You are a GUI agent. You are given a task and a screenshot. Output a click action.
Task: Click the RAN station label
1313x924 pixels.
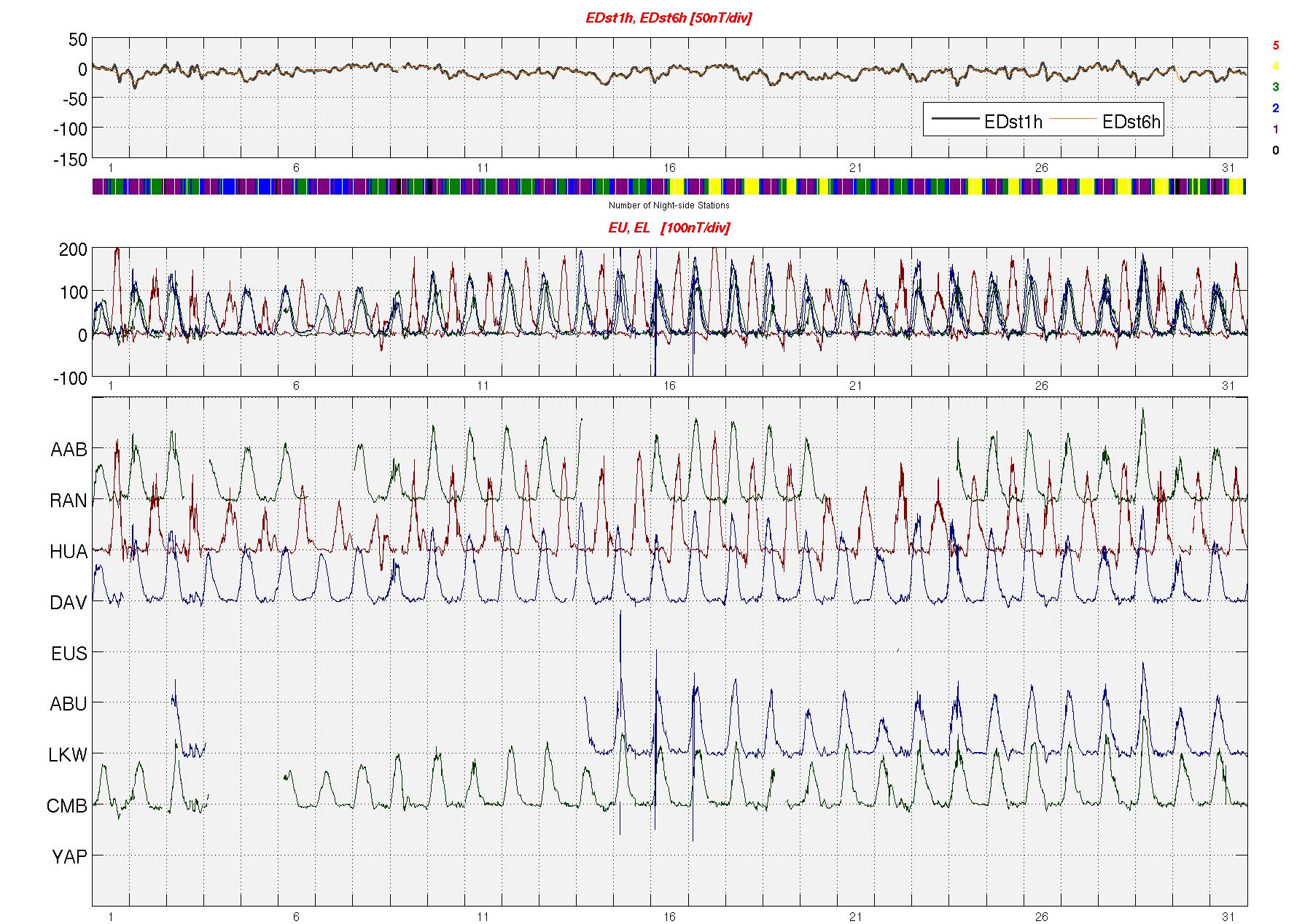pyautogui.click(x=69, y=501)
